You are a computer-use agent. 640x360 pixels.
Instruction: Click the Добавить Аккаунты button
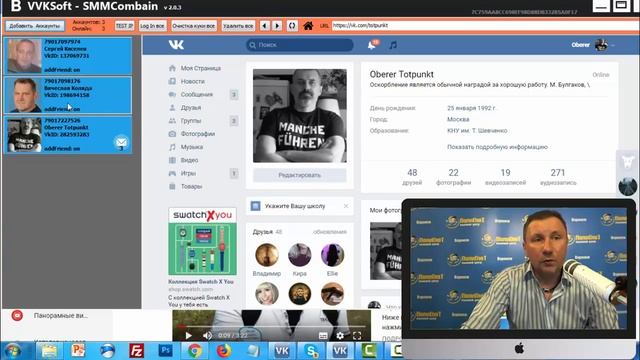pos(35,26)
